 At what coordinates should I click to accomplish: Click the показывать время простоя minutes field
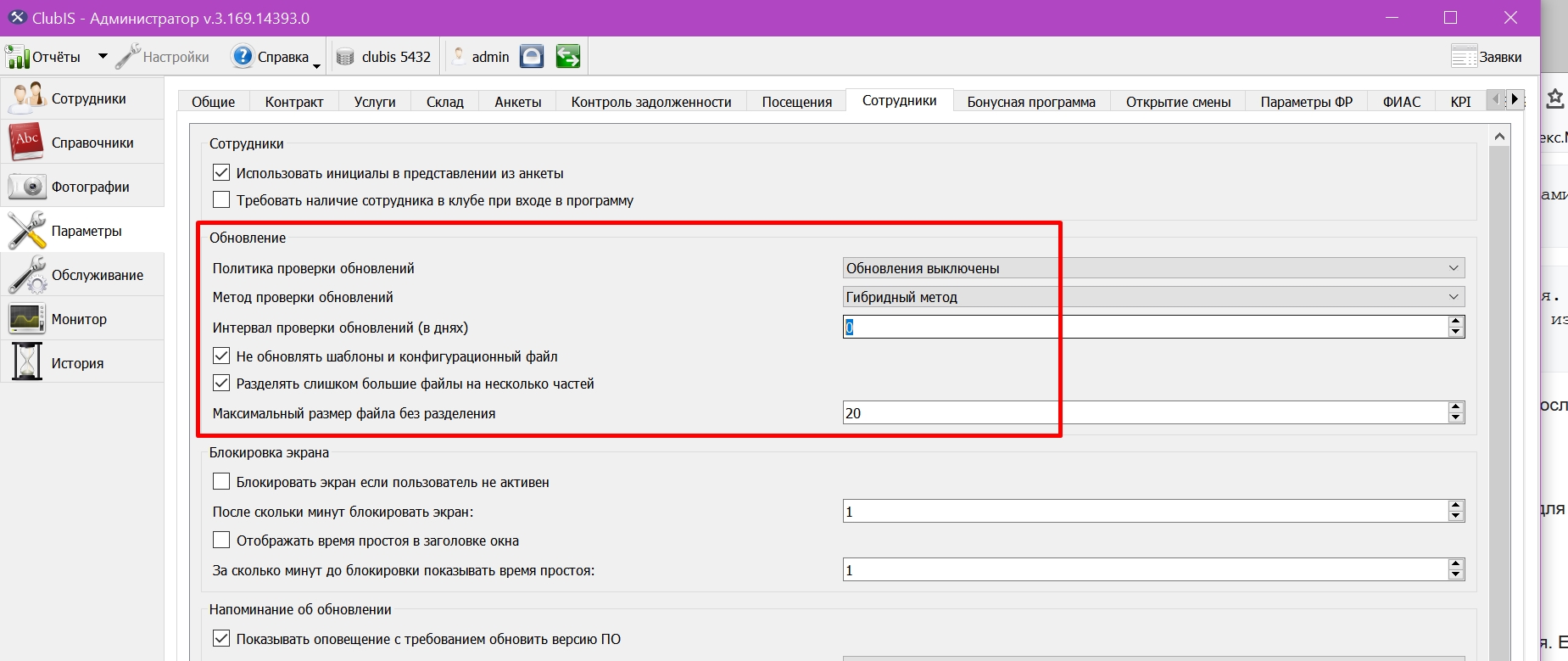click(x=1145, y=570)
